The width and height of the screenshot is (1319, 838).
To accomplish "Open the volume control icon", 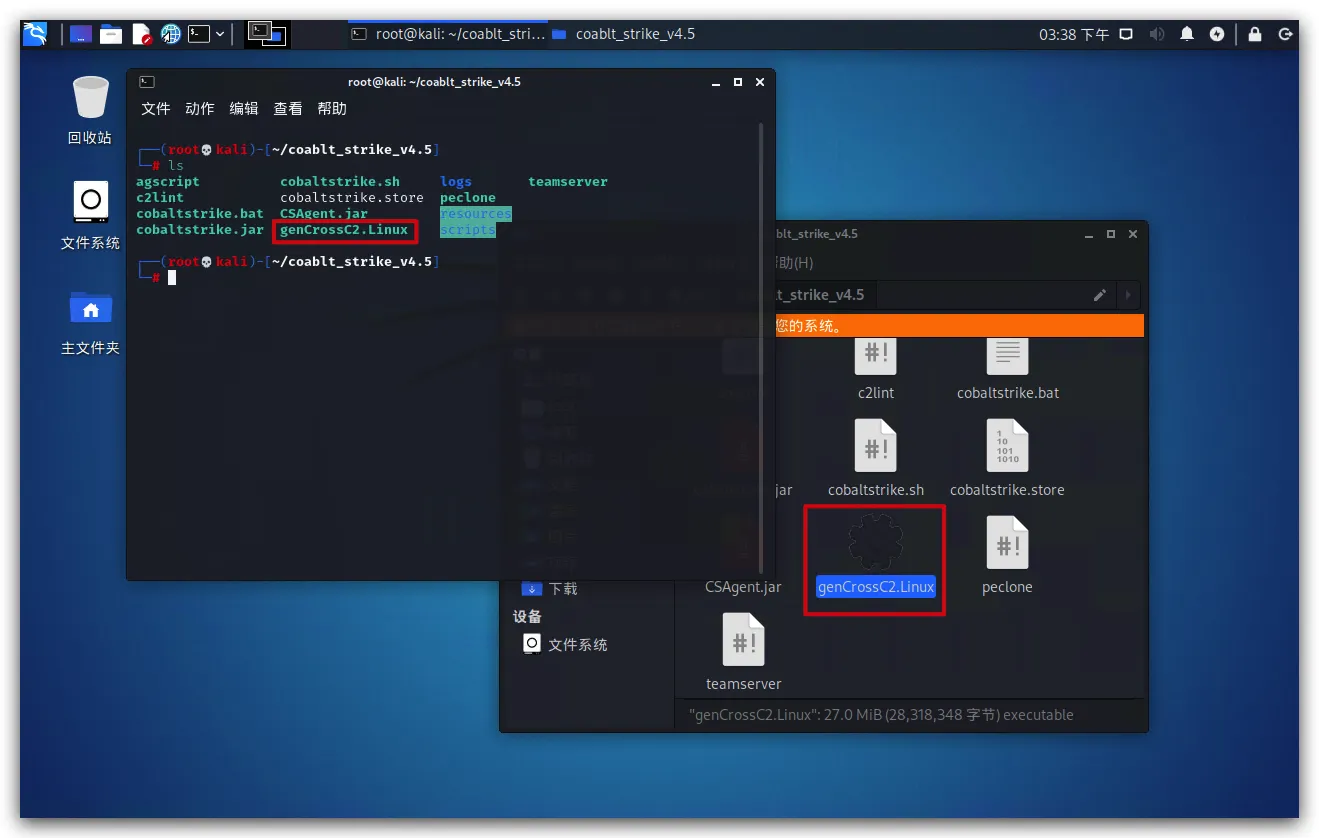I will 1157,34.
